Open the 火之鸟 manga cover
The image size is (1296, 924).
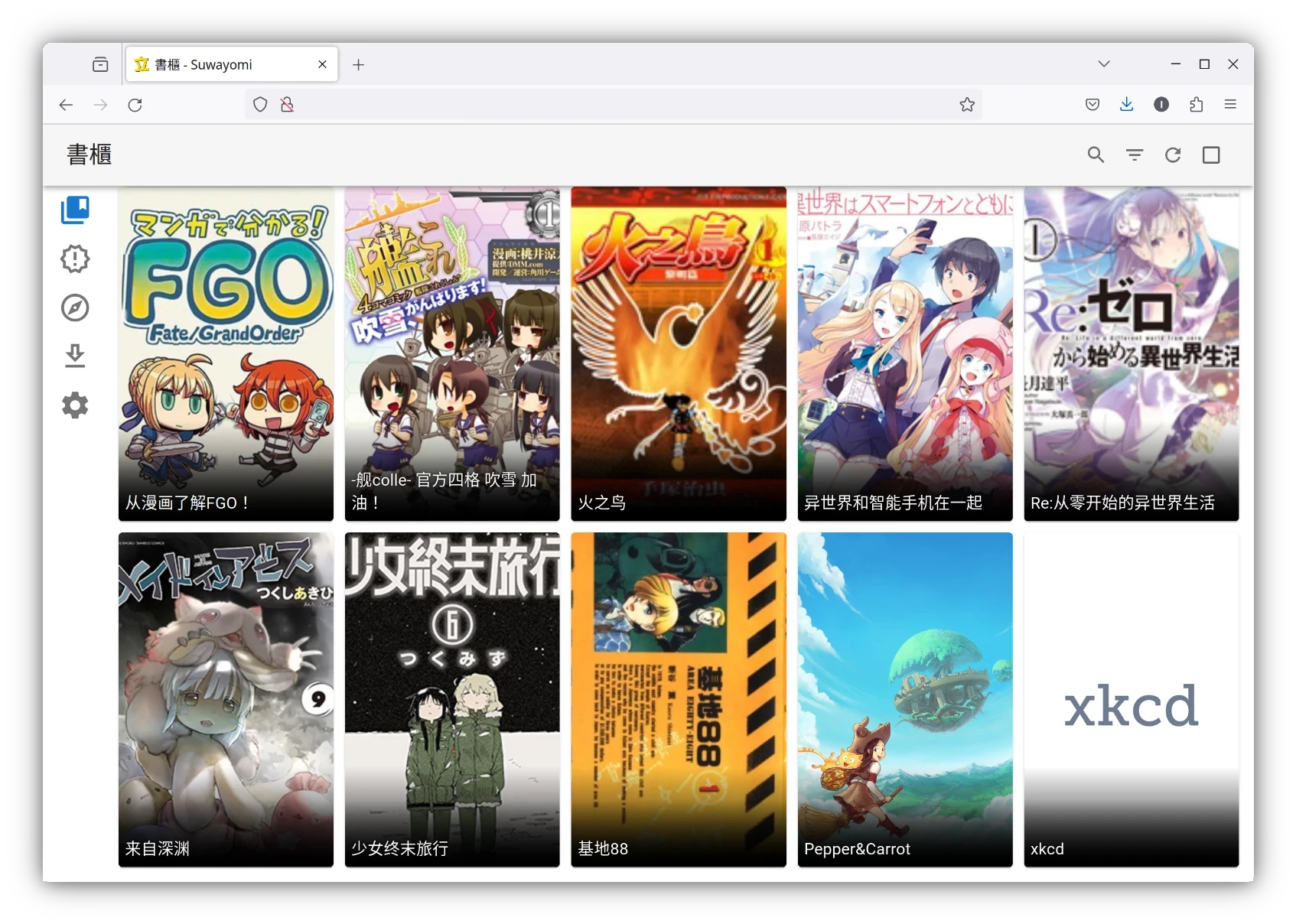pyautogui.click(x=678, y=353)
